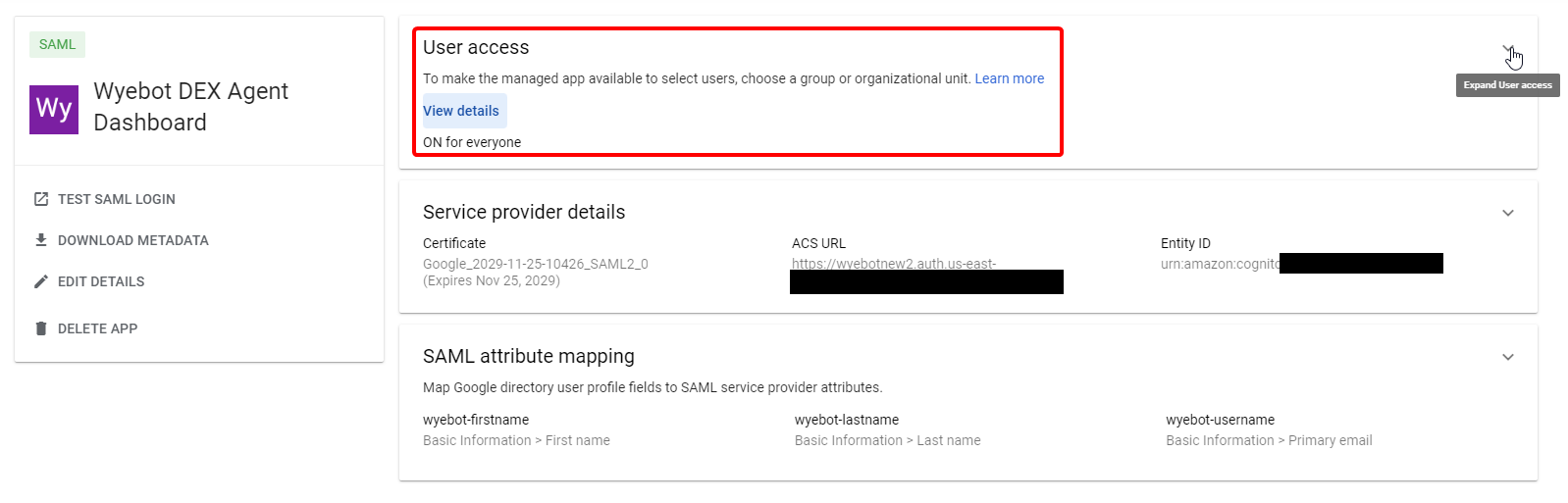Click the purple Wy app logo
1568x503 pixels.
[54, 108]
